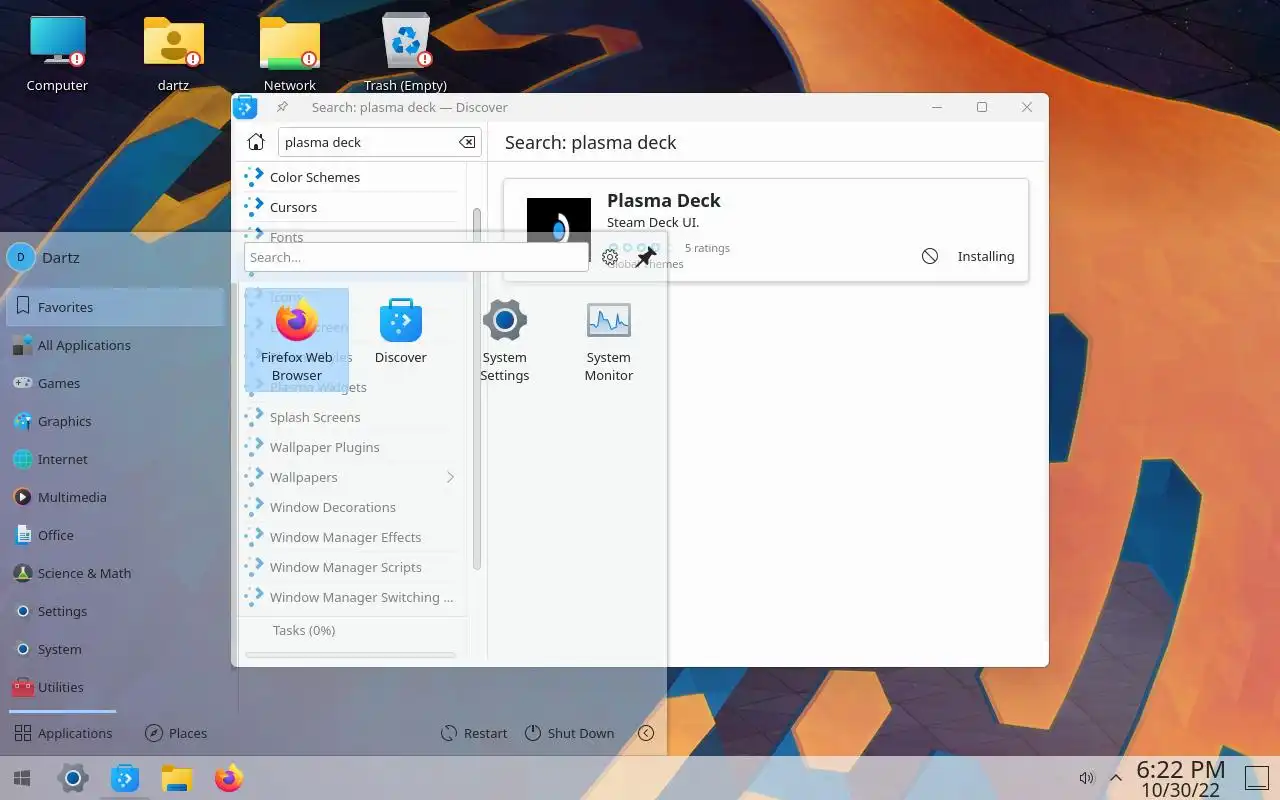The width and height of the screenshot is (1280, 800).
Task: Select Window Manager Switching category
Action: (x=351, y=597)
